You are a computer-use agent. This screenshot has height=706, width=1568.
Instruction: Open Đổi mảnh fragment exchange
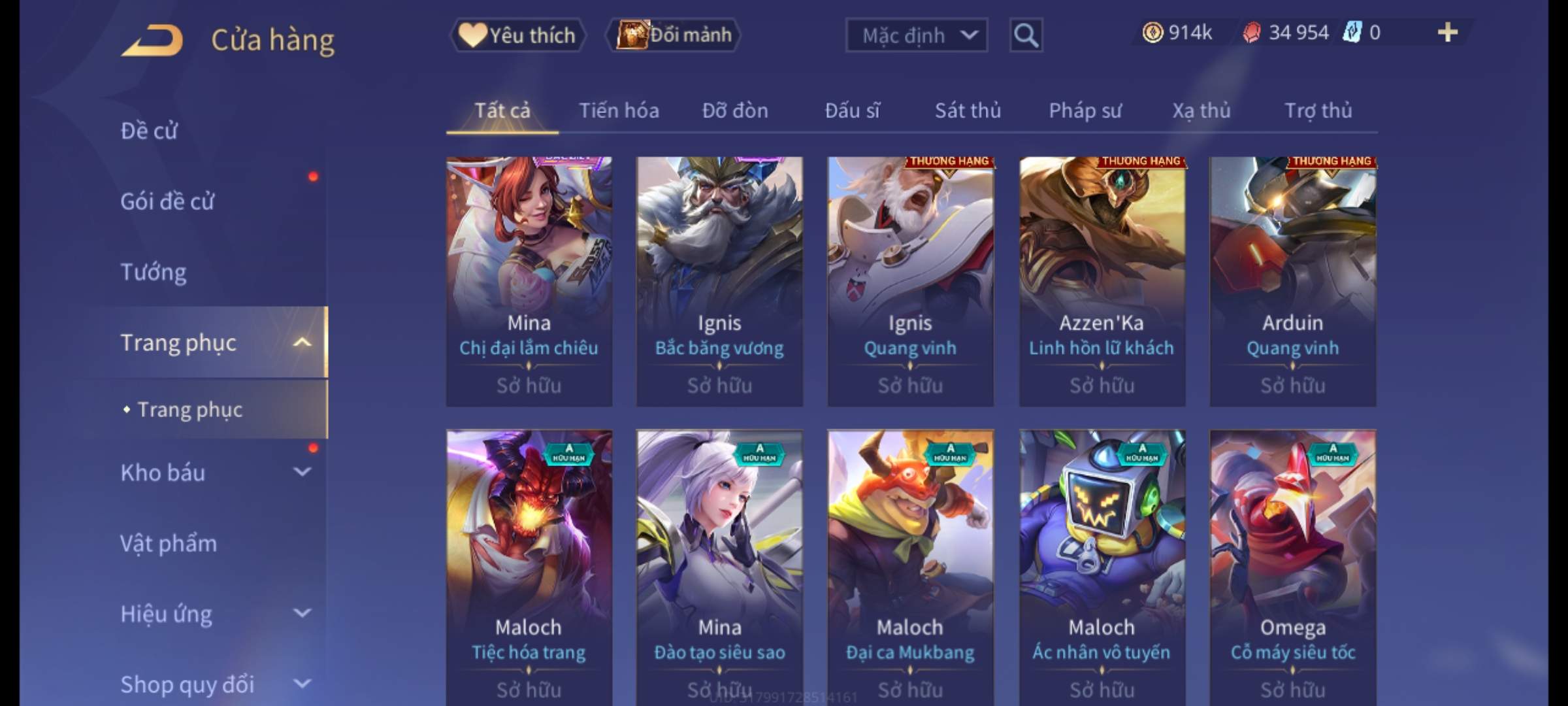[x=674, y=35]
